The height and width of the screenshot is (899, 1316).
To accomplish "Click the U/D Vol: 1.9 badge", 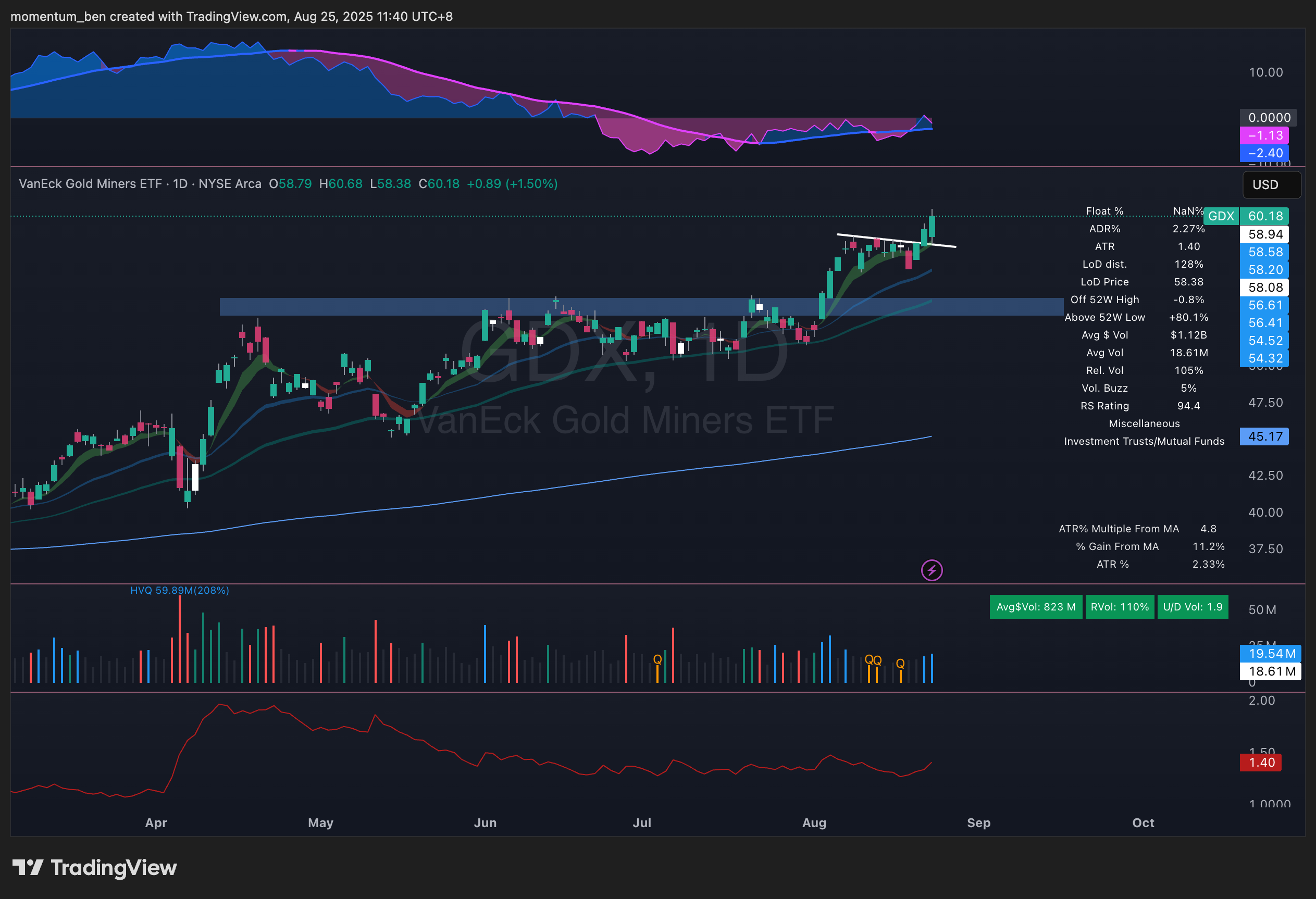I will point(1192,607).
